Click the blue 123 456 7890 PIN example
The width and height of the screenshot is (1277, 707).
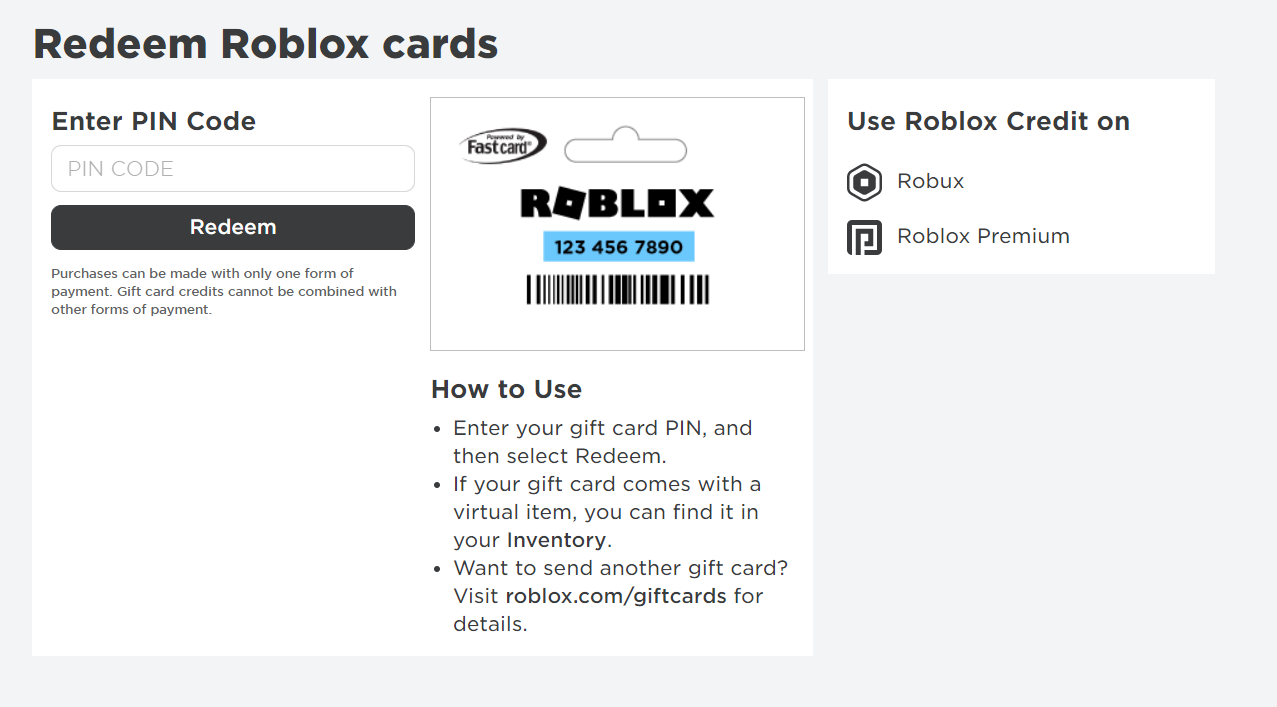[x=618, y=247]
